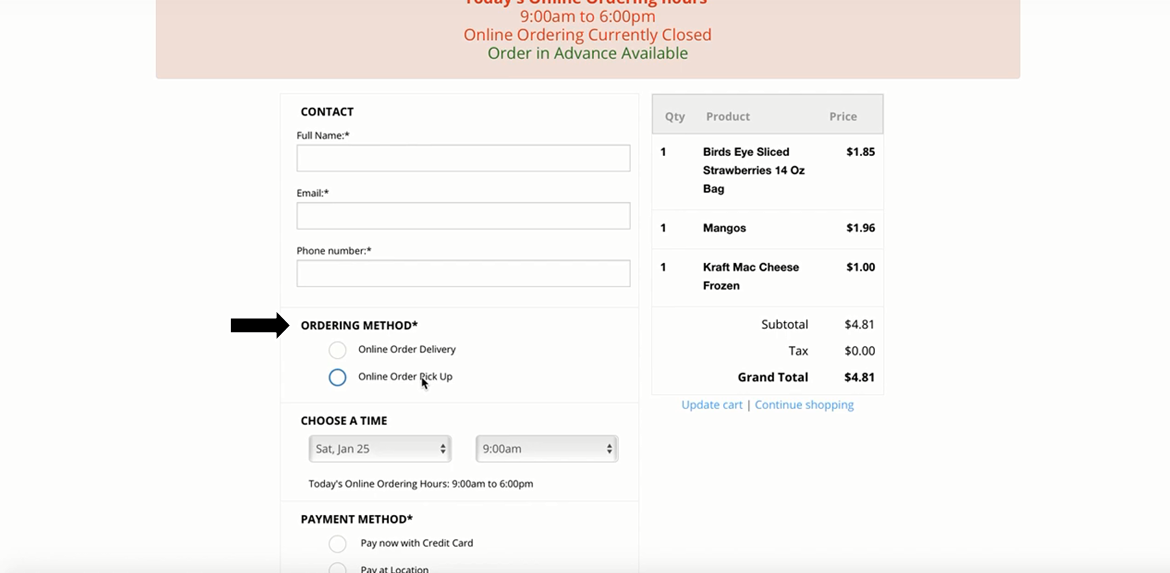Click the Price column header
This screenshot has width=1170, height=573.
(x=843, y=116)
